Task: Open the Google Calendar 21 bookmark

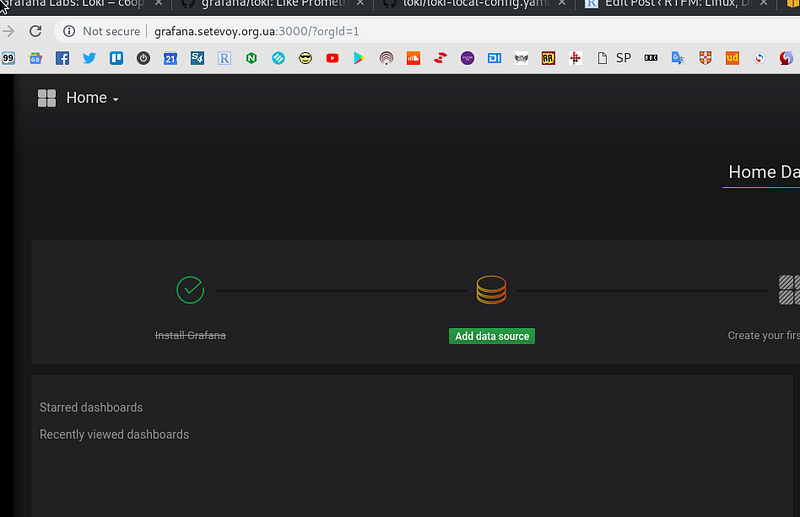Action: click(x=170, y=58)
